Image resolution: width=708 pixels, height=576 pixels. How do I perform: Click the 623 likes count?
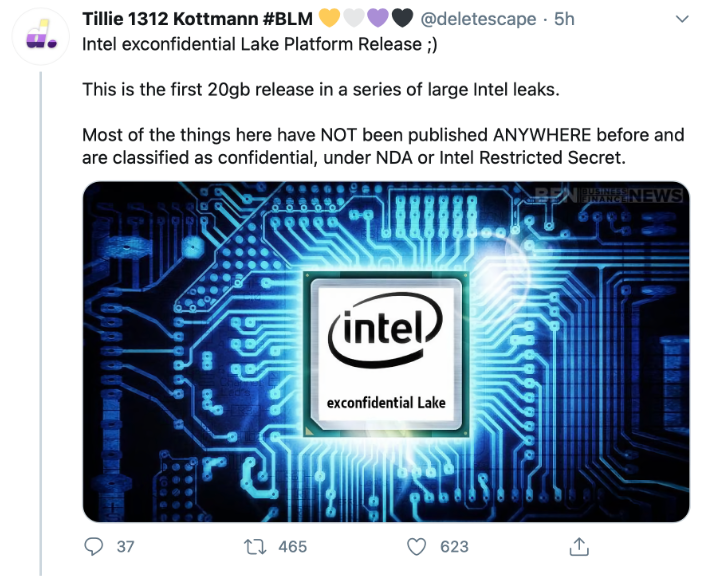coord(454,547)
